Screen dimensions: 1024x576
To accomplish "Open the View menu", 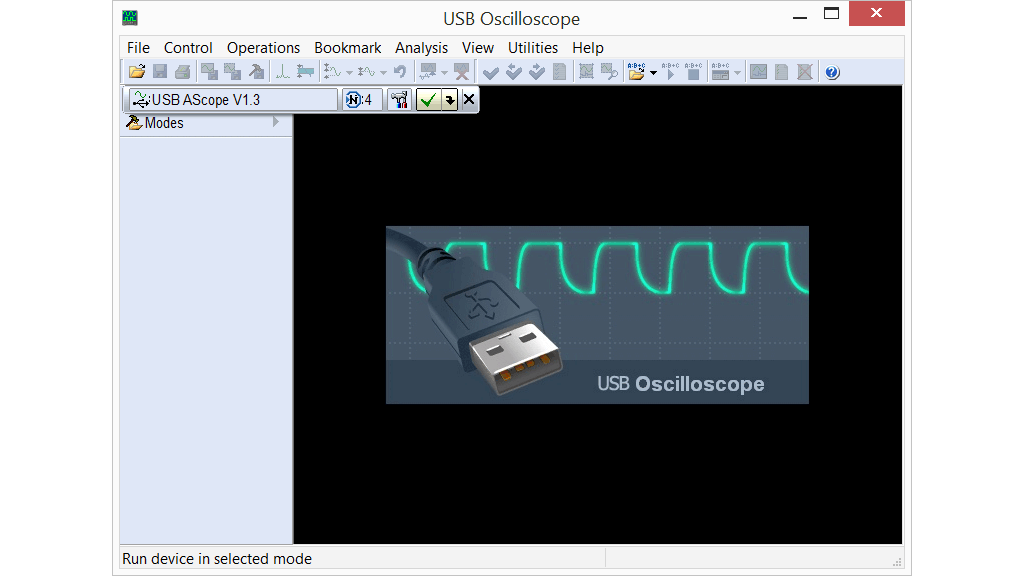I will 477,48.
